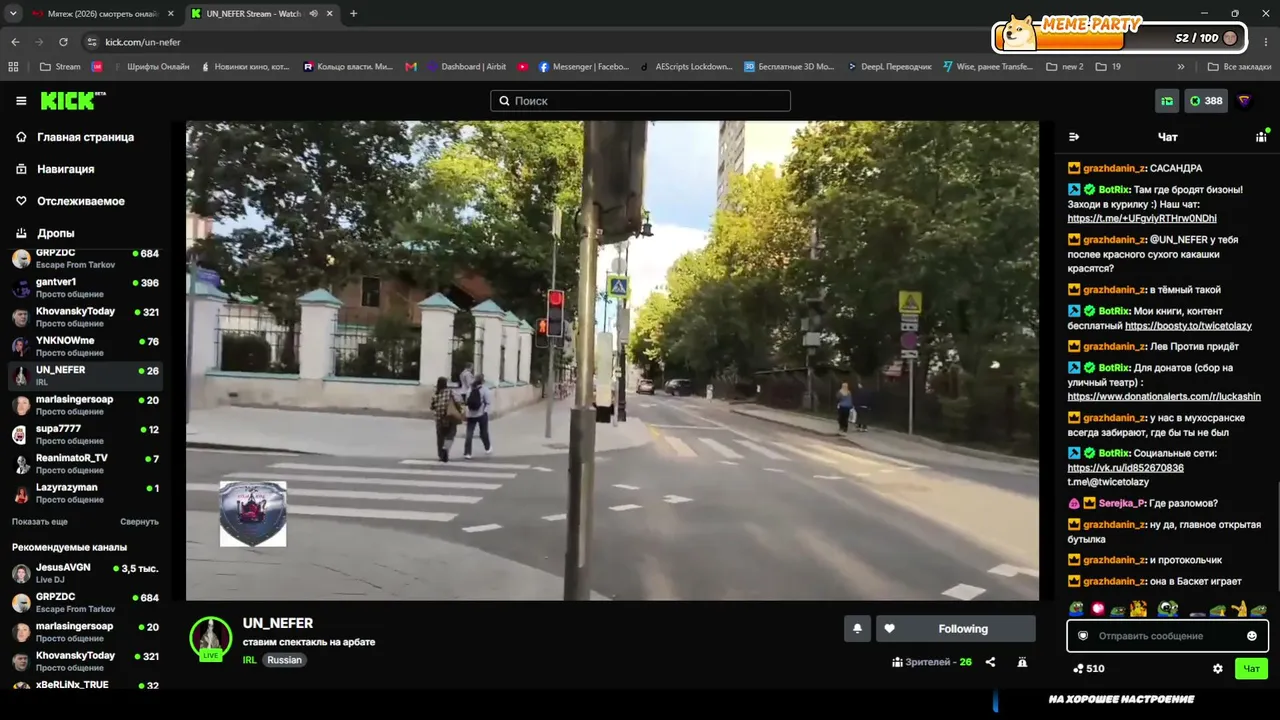Open the DeepL Переводчик bookmark

pyautogui.click(x=889, y=67)
